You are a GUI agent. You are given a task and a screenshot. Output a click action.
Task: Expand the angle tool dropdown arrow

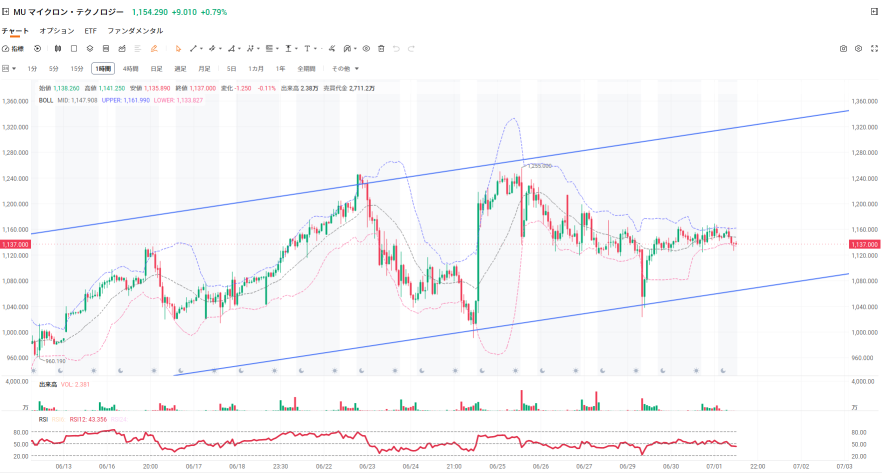tap(240, 49)
